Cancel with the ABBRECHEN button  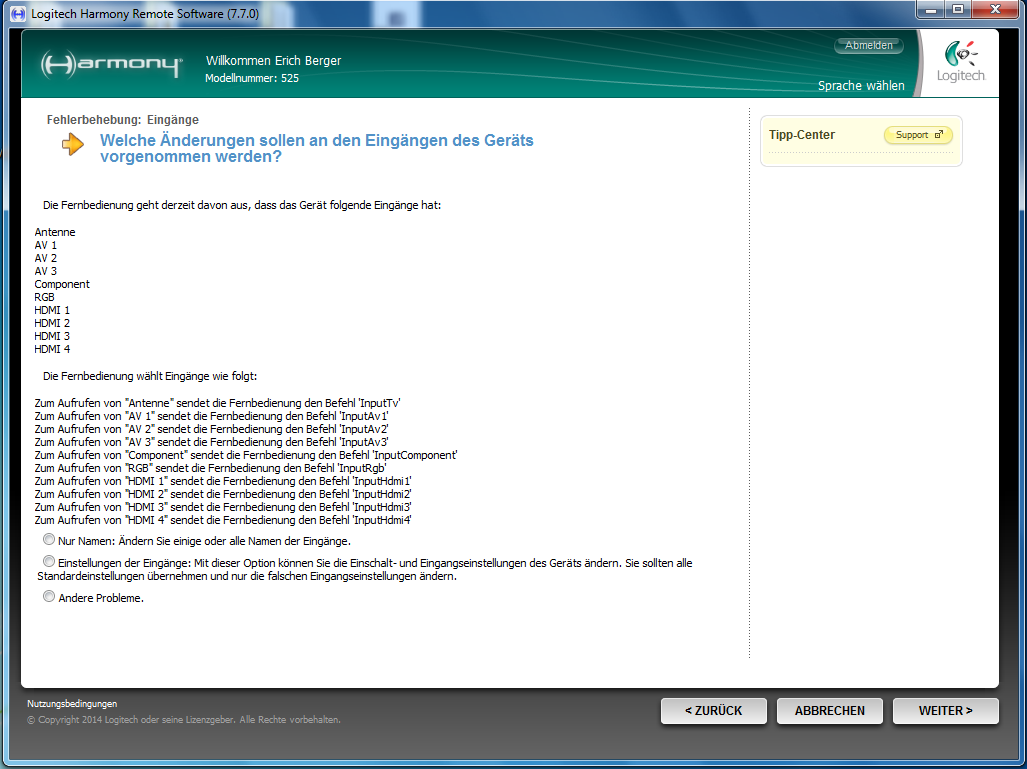click(x=829, y=711)
